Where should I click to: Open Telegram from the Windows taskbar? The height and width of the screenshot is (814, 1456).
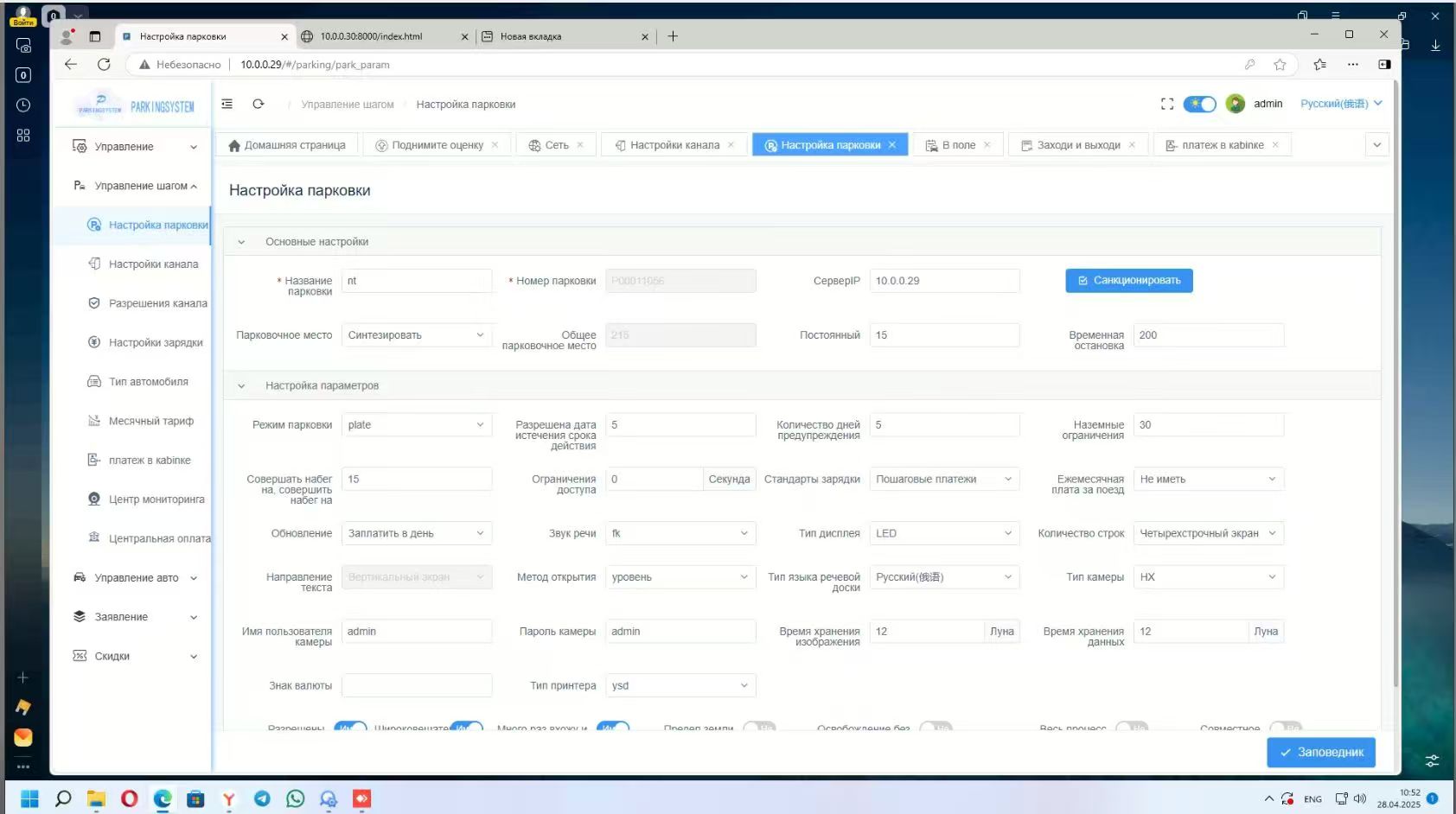coord(262,798)
